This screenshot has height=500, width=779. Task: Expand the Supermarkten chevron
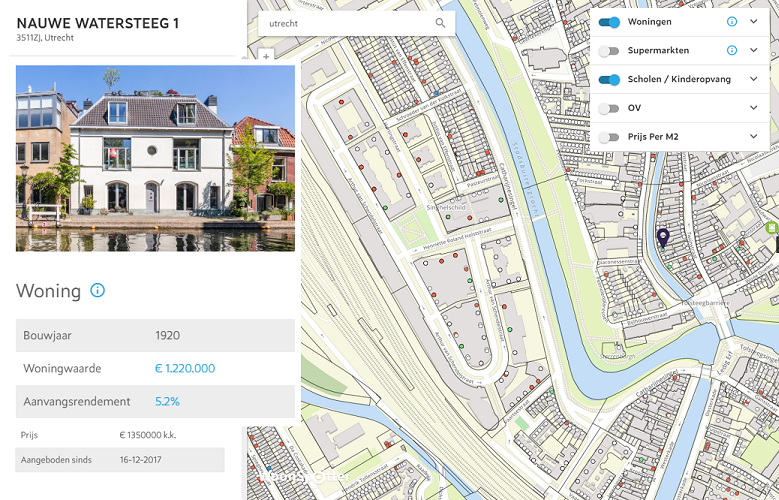tap(754, 50)
